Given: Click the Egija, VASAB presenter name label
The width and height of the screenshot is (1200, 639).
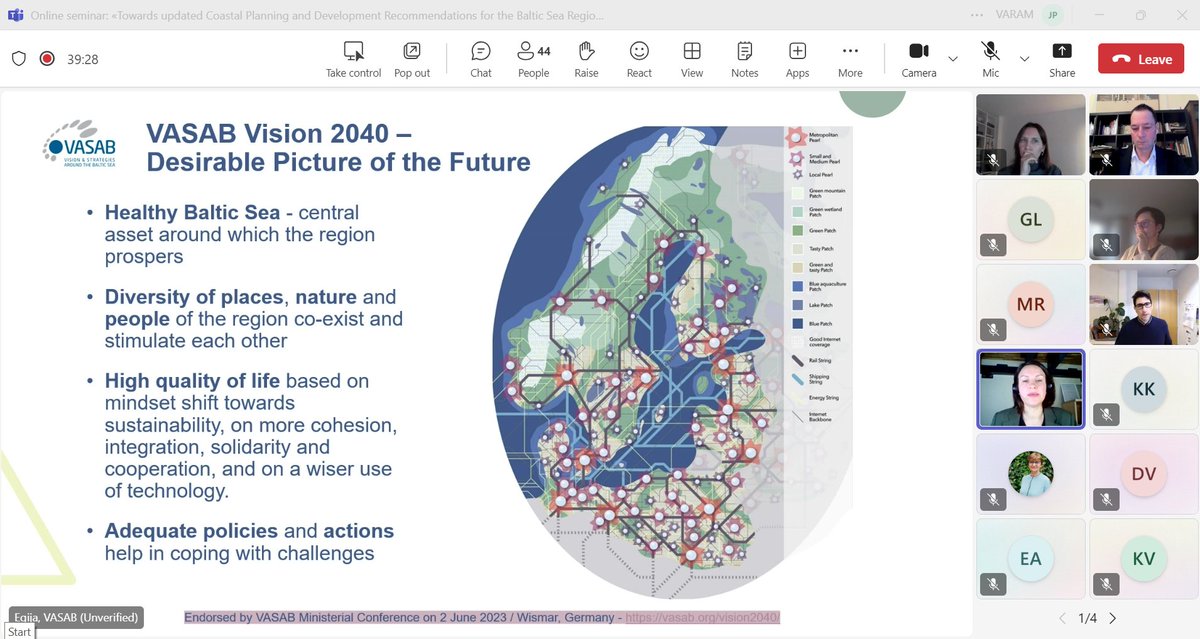Looking at the screenshot, I should point(76,617).
